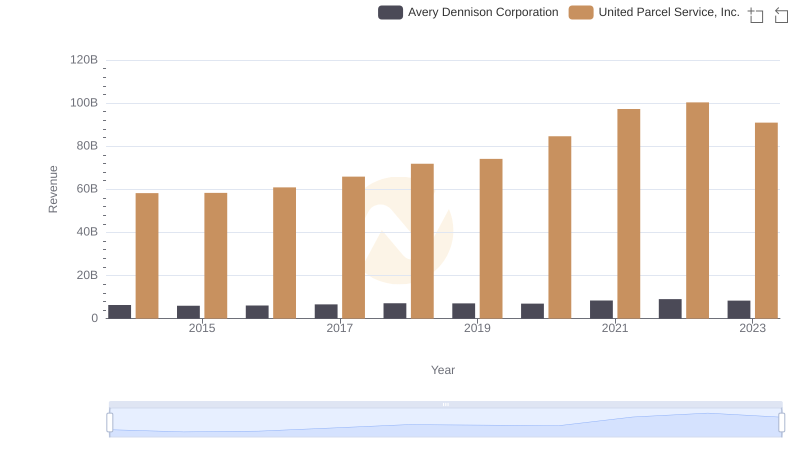This screenshot has width=800, height=461.
Task: Click the zoom area select icon
Action: click(756, 15)
